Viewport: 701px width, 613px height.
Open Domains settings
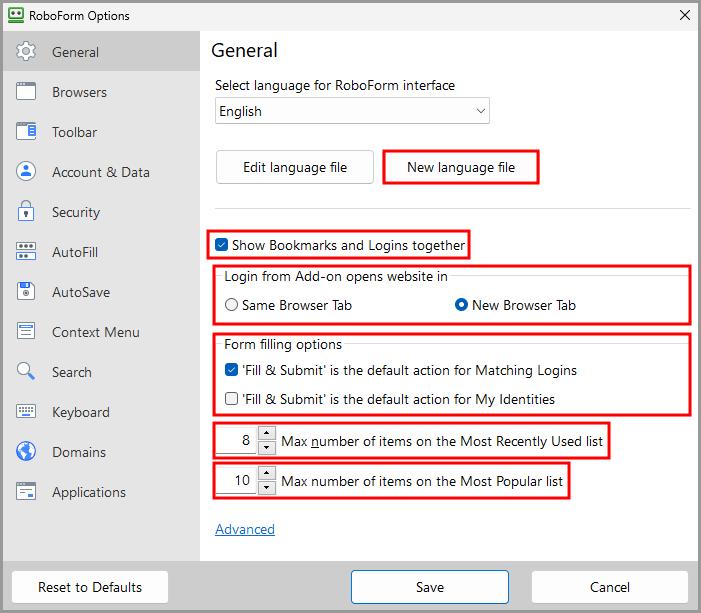(101, 452)
